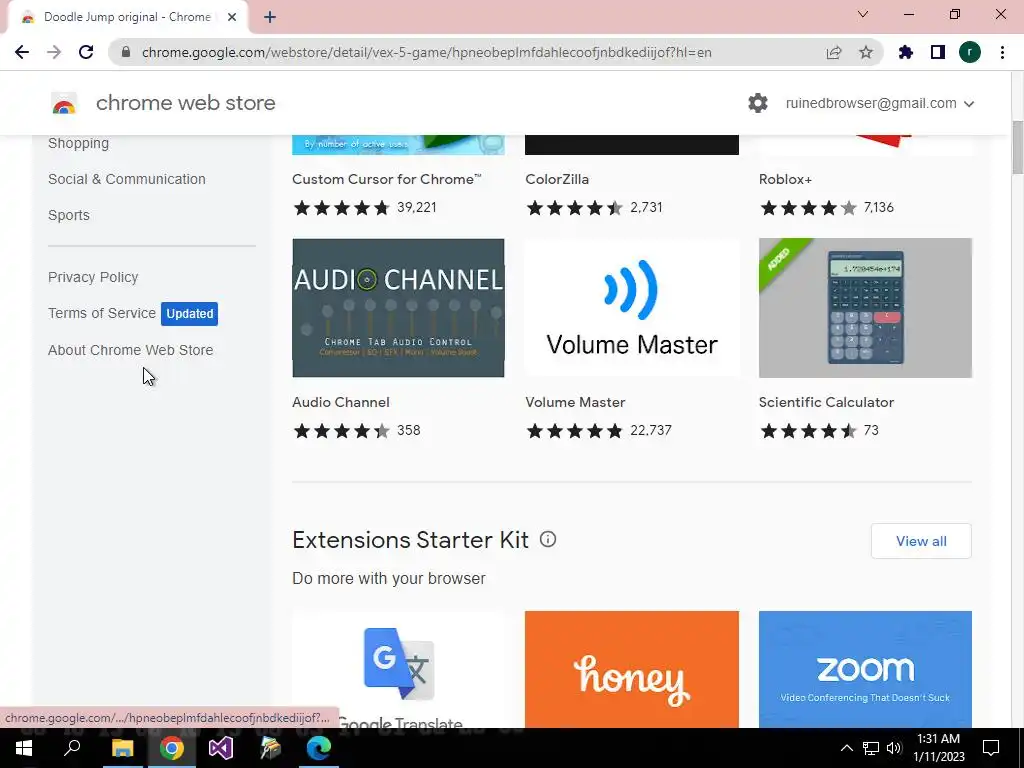
Task: Bookmark this tab with the star icon
Action: (866, 52)
